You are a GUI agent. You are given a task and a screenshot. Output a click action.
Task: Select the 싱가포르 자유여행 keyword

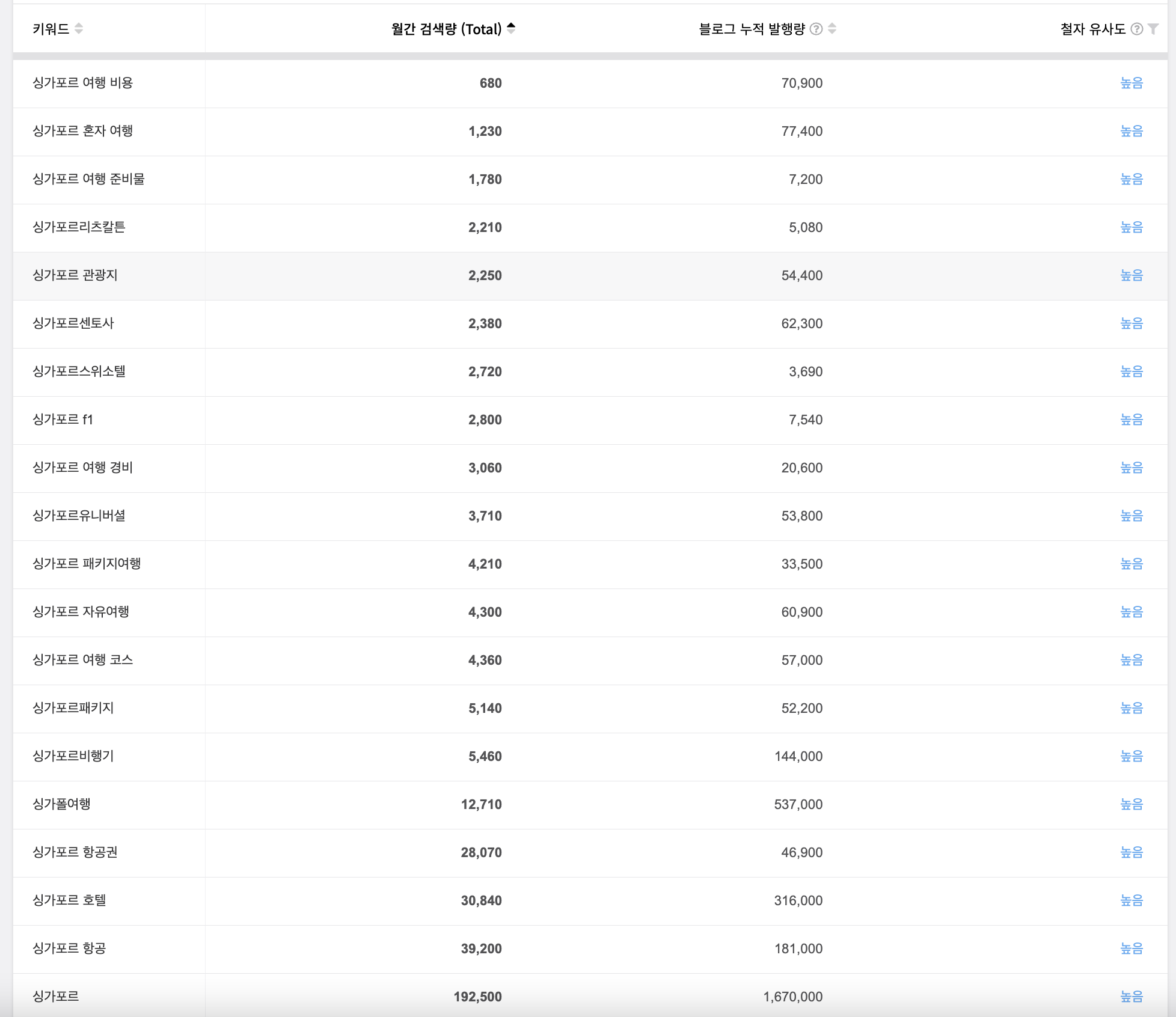click(x=81, y=612)
